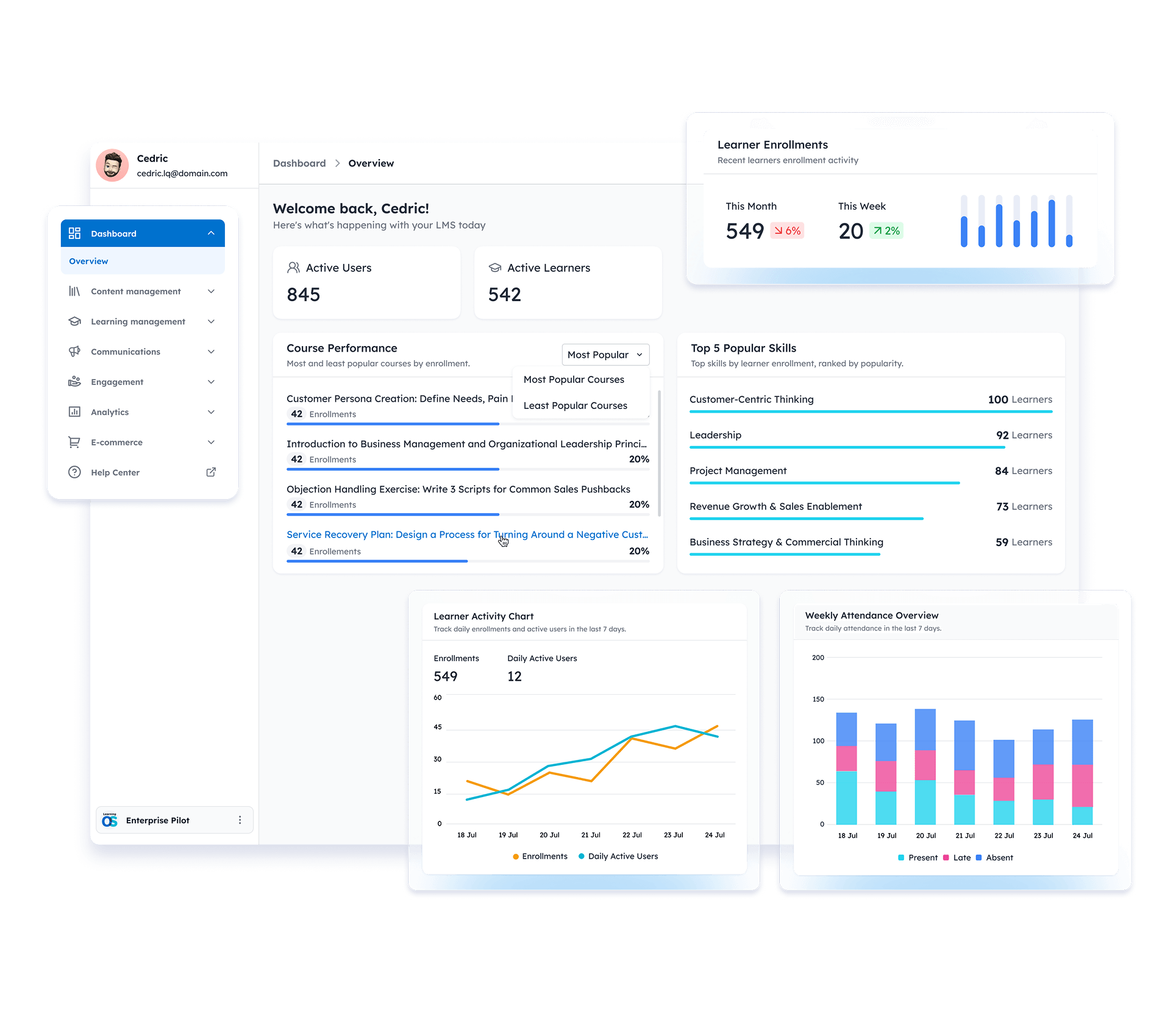Click the Learning management graduation cap icon
This screenshot has height=1011, width=1176.
pyautogui.click(x=74, y=322)
